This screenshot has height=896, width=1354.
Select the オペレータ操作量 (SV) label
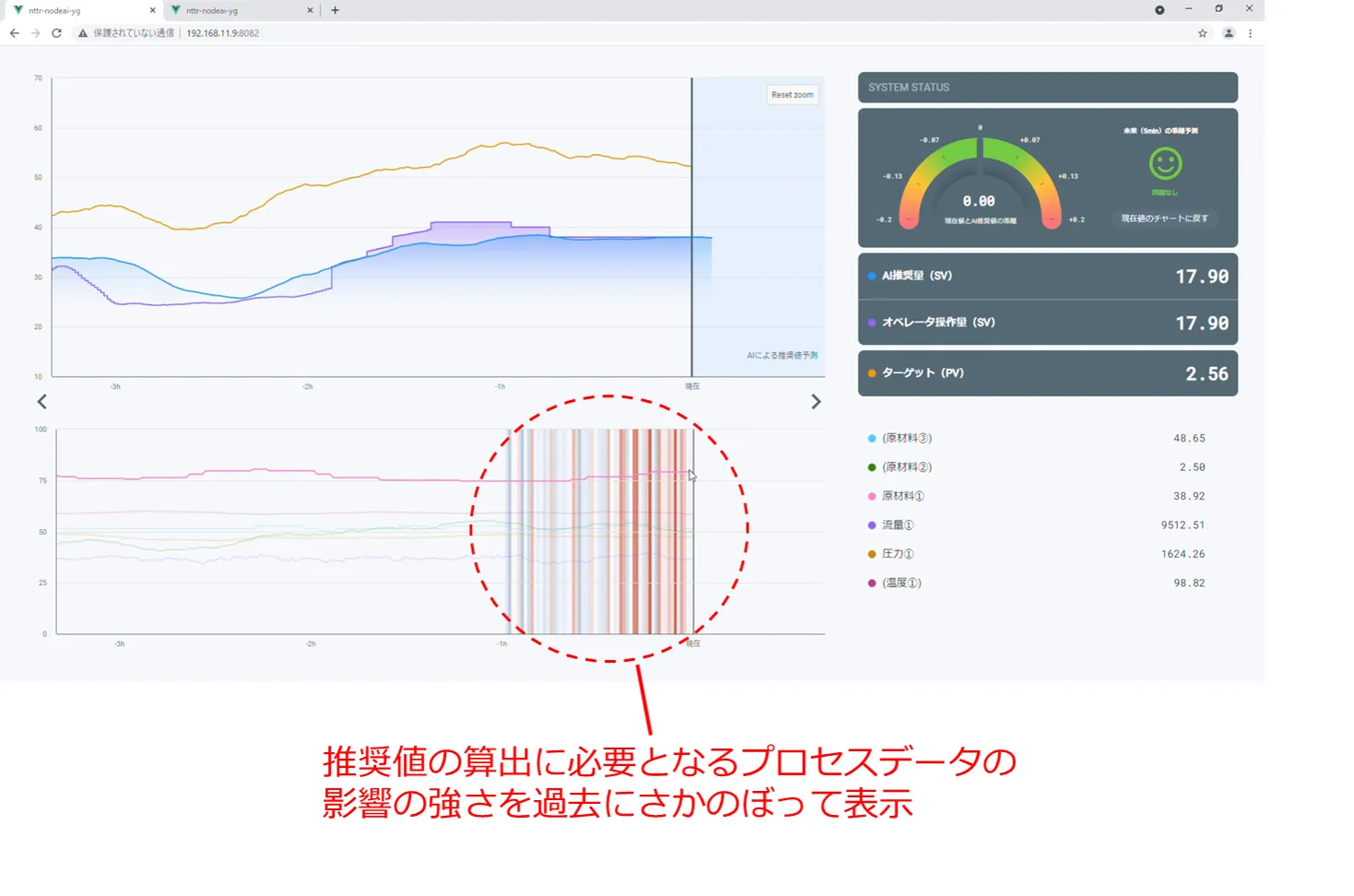pos(938,323)
